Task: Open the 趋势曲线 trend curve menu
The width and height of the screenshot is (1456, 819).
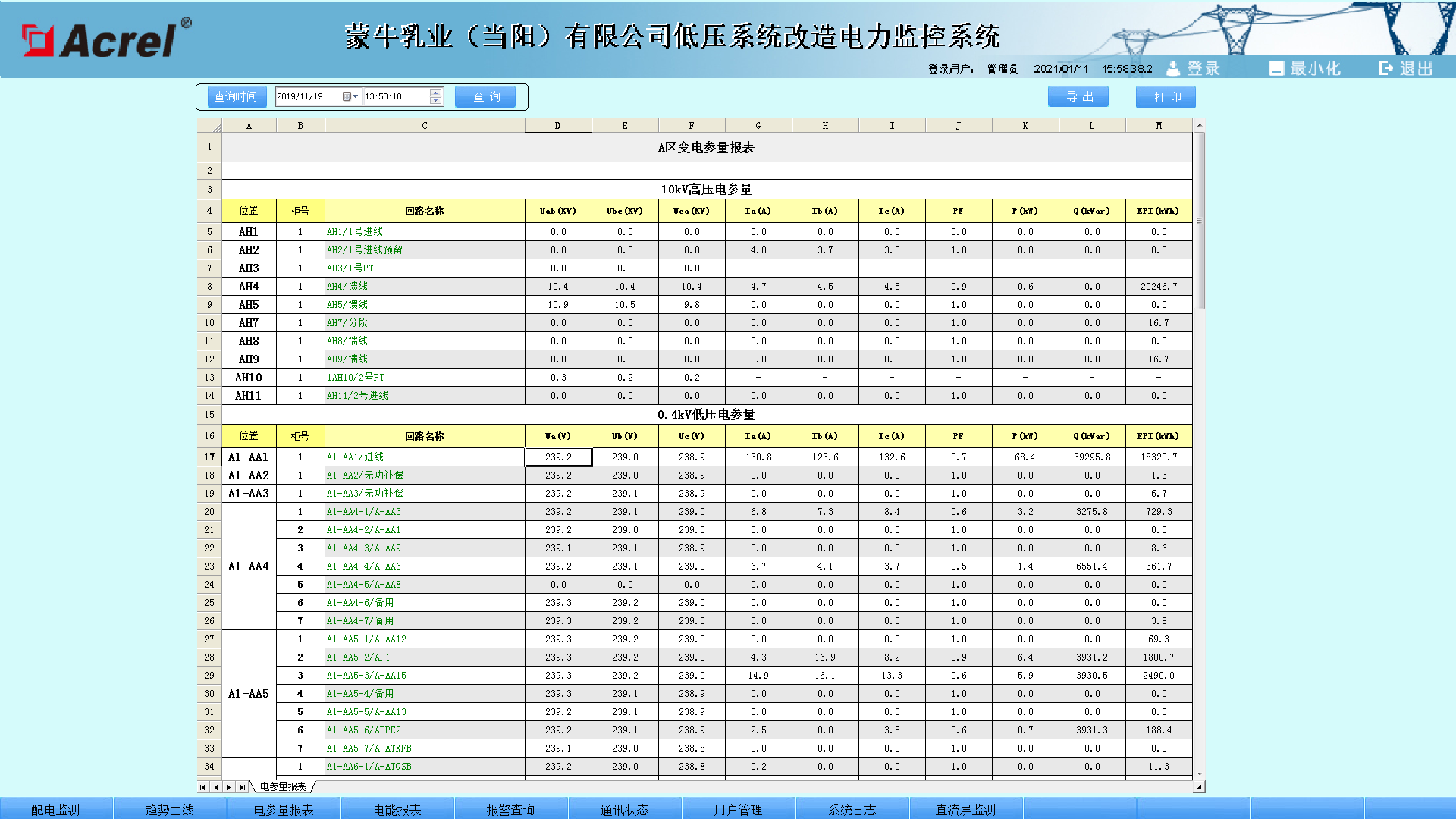Action: coord(170,810)
